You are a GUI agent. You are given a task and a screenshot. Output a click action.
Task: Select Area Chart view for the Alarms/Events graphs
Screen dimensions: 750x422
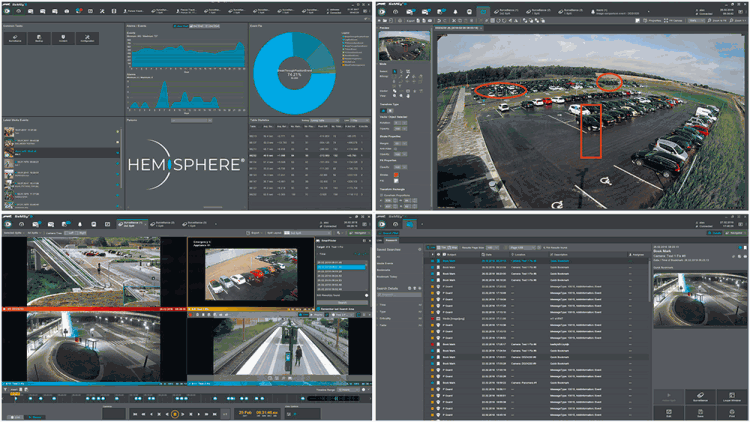click(x=181, y=26)
